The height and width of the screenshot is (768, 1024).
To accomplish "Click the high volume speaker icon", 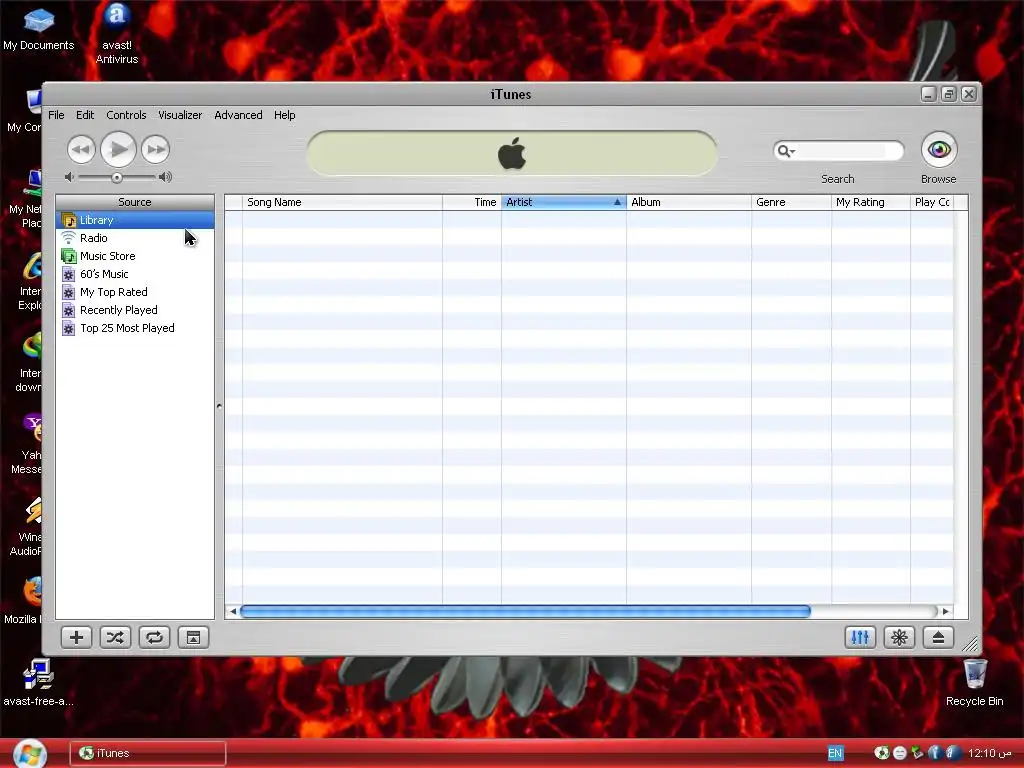I will point(165,177).
